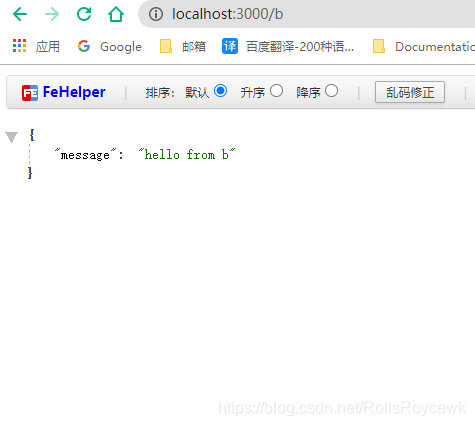Go back with the browser back arrow
Image resolution: width=475 pixels, height=426 pixels.
[x=20, y=14]
